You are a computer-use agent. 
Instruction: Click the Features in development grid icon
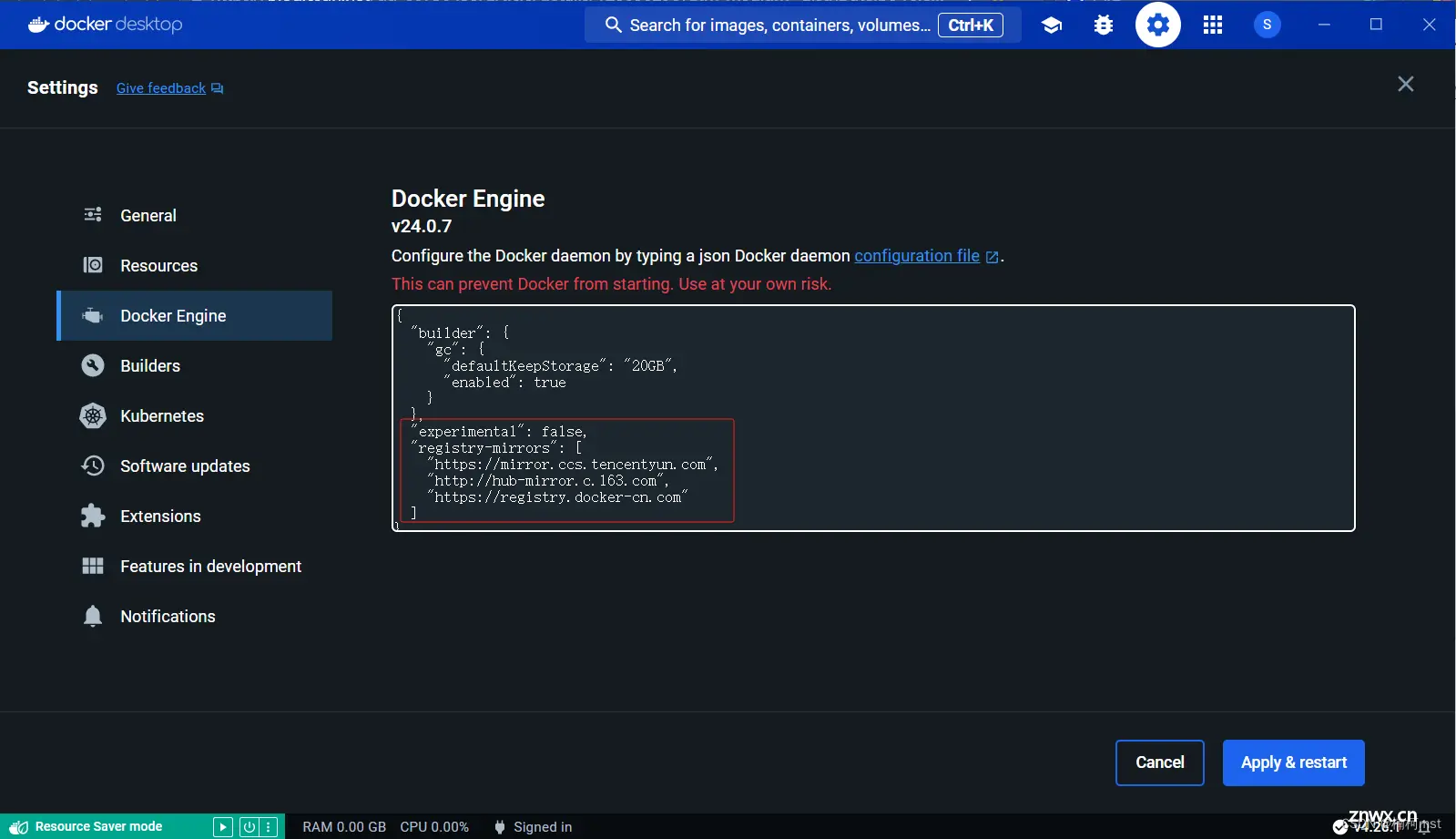point(93,566)
